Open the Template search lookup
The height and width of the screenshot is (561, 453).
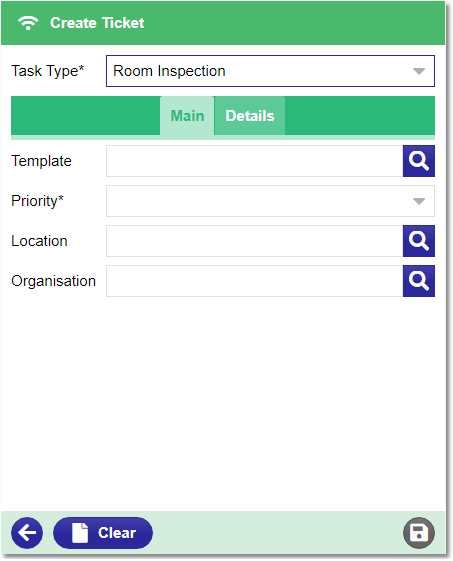419,161
